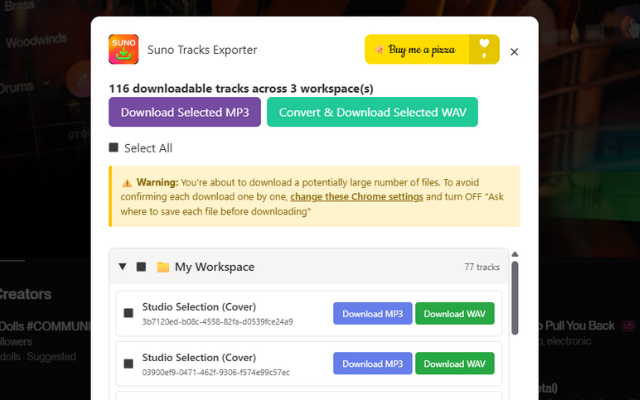Select the first Studio Selection (Cover) checkbox
The height and width of the screenshot is (400, 640).
point(128,313)
